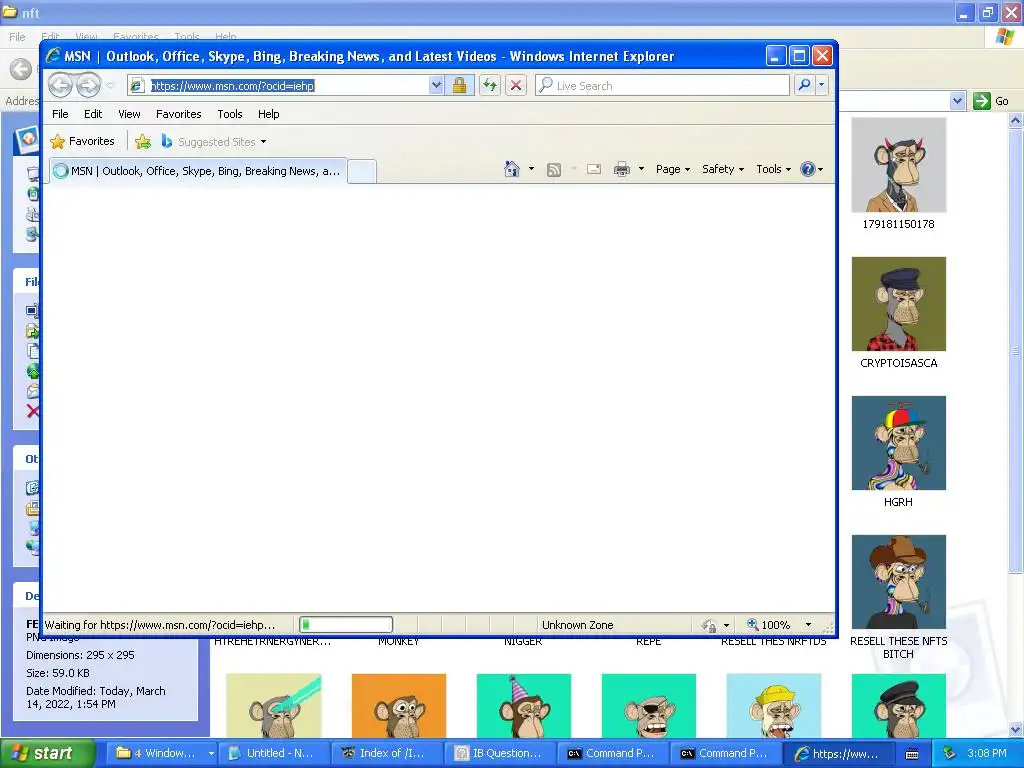Click the 100% zoom level button
1024x768 pixels.
(769, 625)
